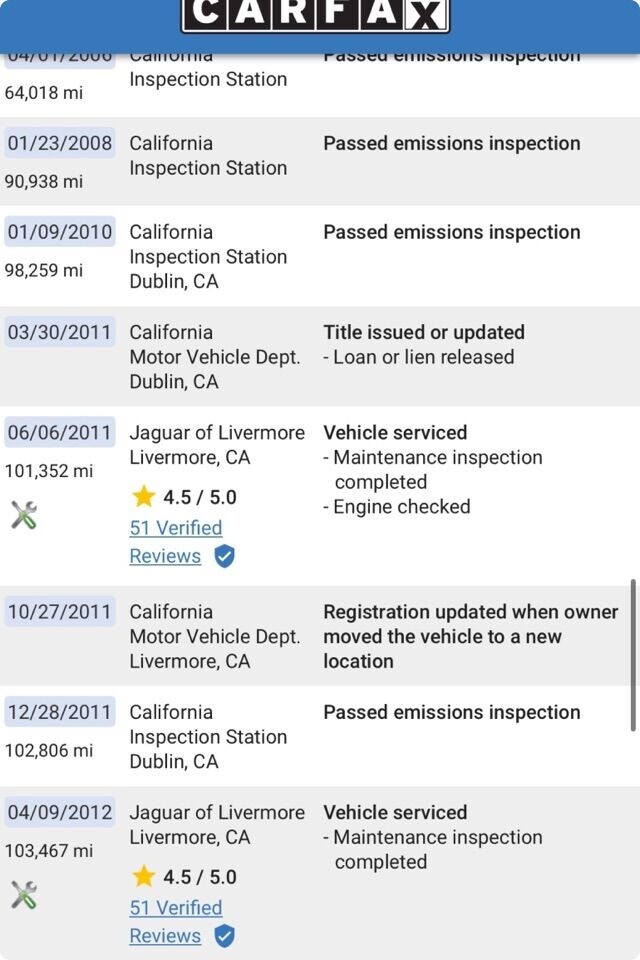The width and height of the screenshot is (640, 960).
Task: Select the 01/23/2008 date badge
Action: click(60, 143)
